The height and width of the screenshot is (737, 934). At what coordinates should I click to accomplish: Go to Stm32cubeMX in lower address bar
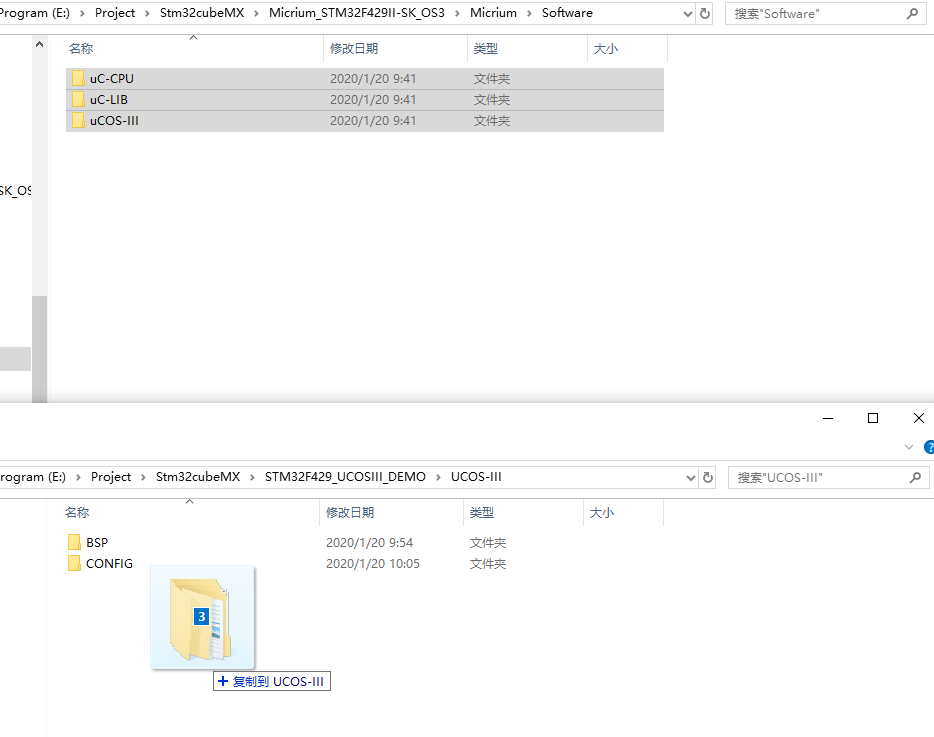[x=198, y=477]
